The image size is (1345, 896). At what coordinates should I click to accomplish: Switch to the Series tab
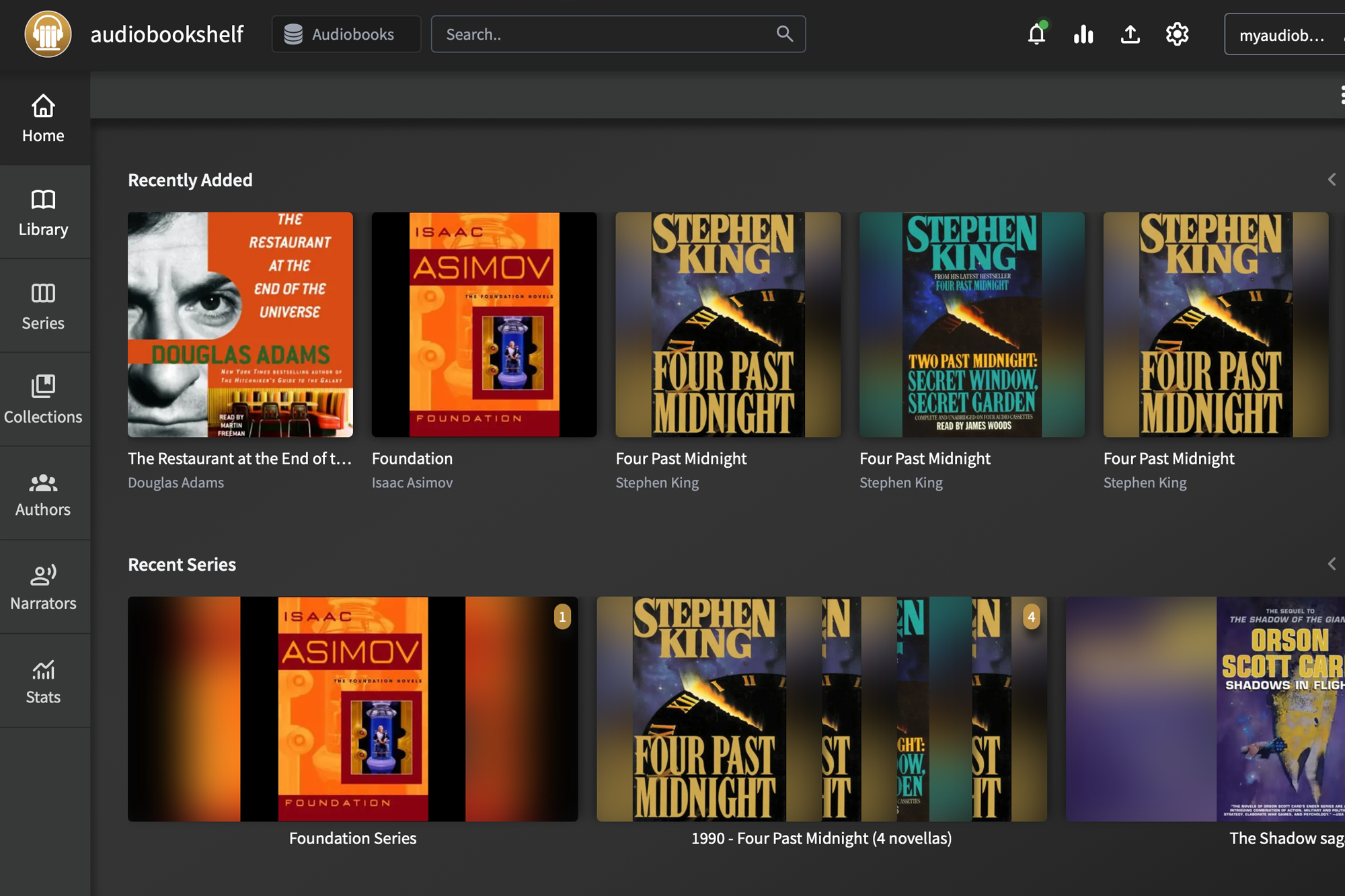click(43, 306)
